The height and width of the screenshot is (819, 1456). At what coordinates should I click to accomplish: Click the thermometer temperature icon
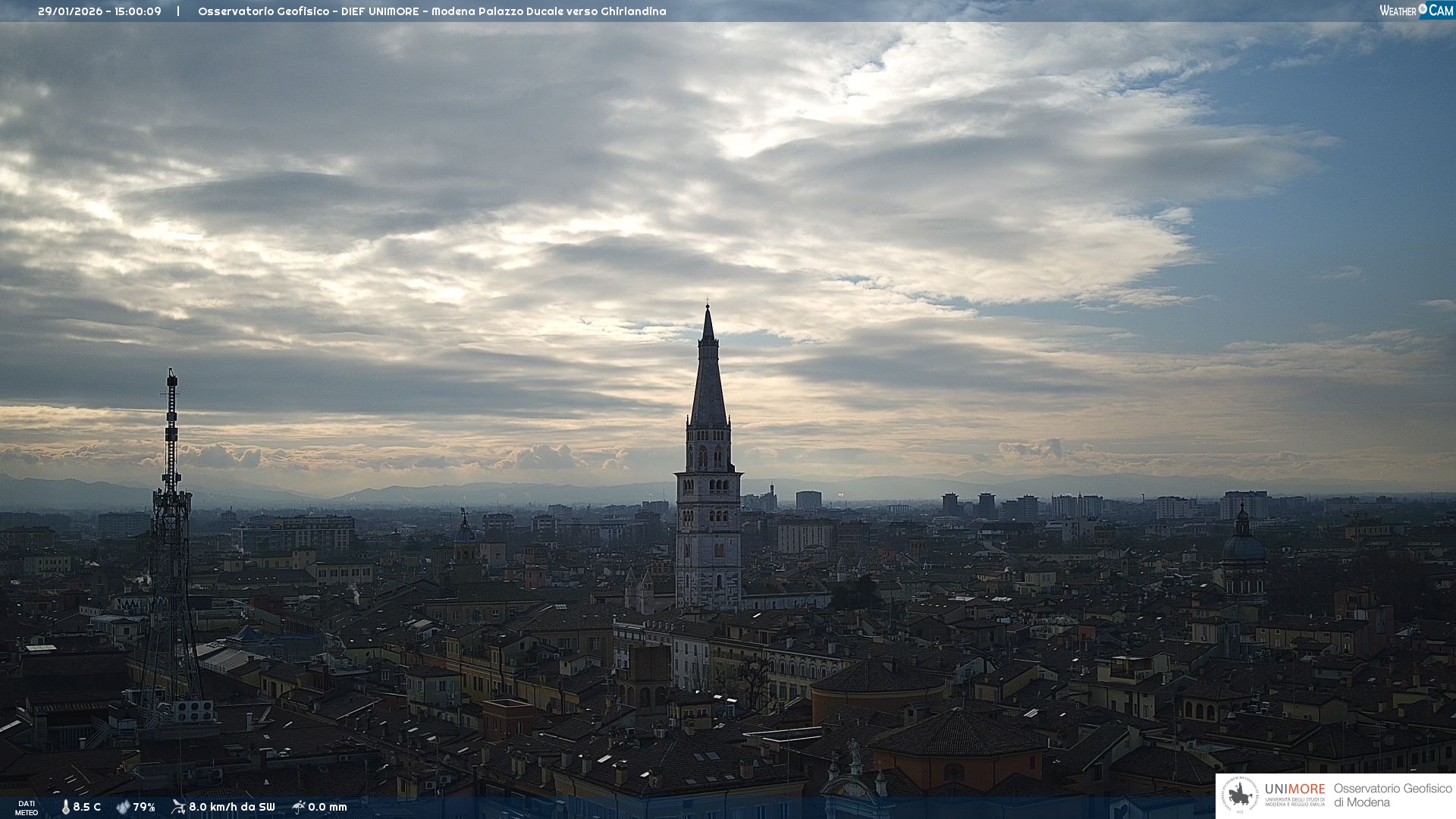pyautogui.click(x=66, y=808)
